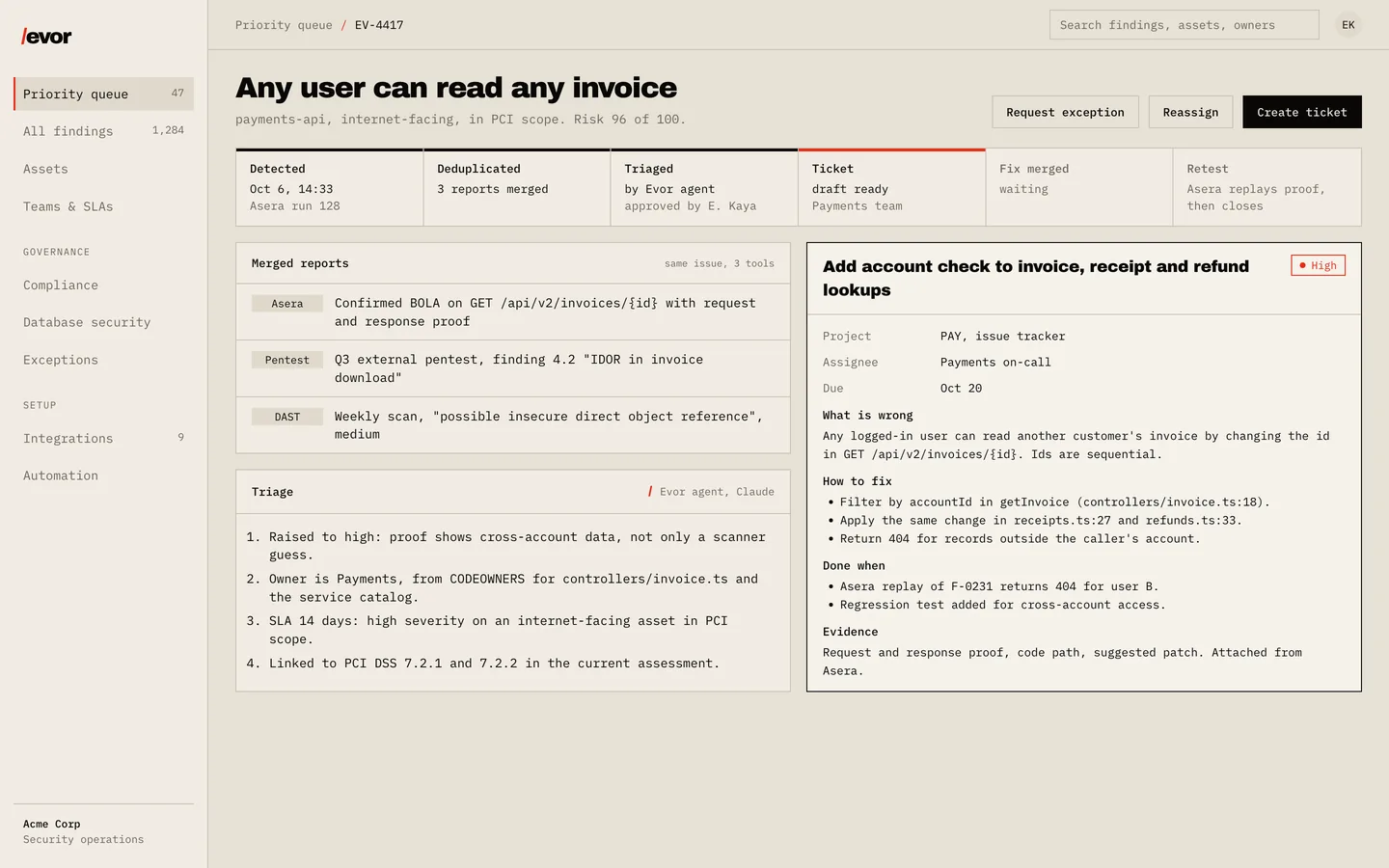
Task: Click the Evidence description text
Action: point(1063,662)
